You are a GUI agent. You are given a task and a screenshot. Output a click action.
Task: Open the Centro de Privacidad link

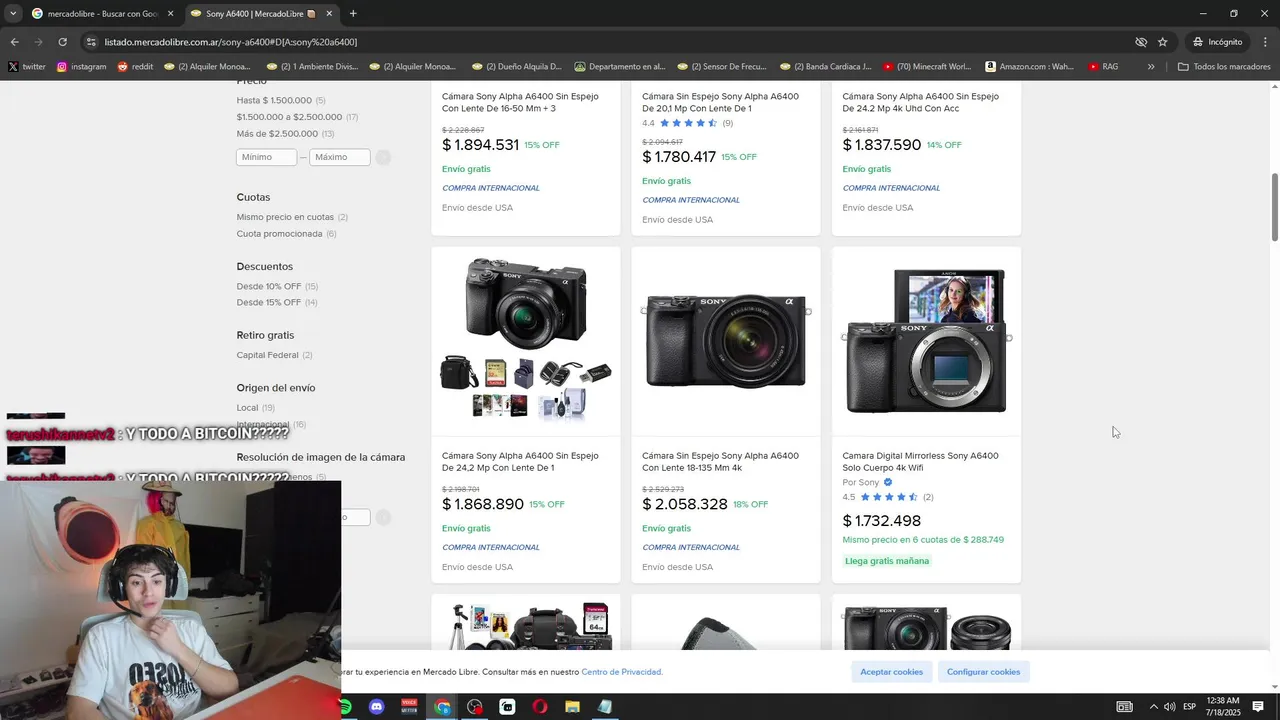pos(621,672)
